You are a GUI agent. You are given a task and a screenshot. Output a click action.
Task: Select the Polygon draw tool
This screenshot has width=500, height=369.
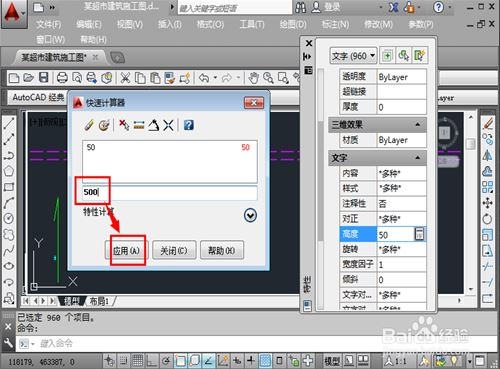click(9, 171)
